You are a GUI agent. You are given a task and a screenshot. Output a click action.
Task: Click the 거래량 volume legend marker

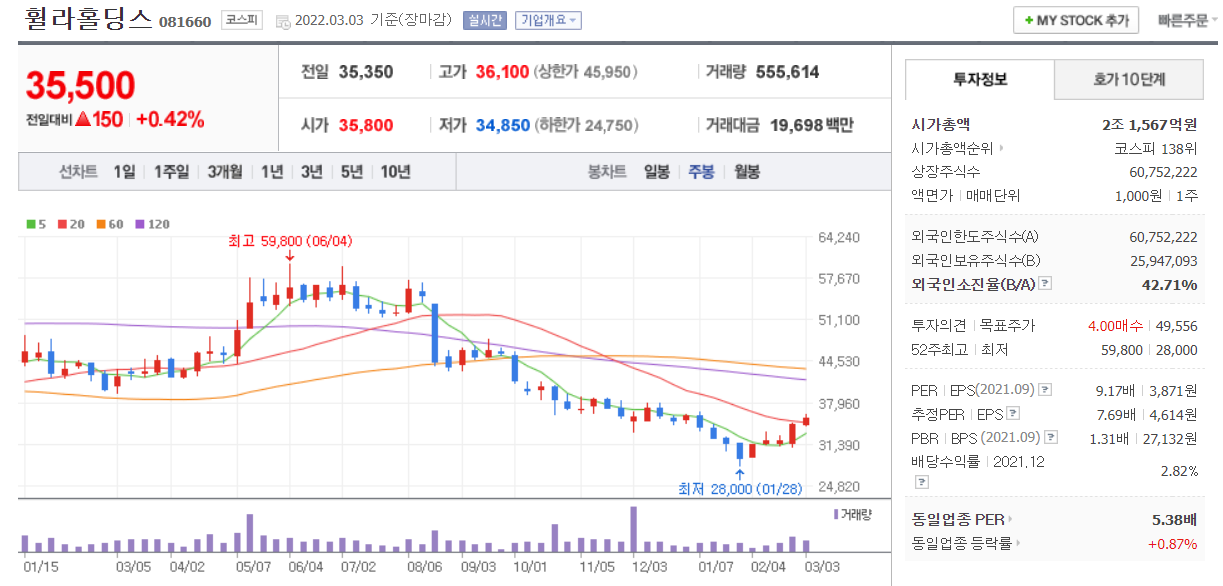[852, 514]
